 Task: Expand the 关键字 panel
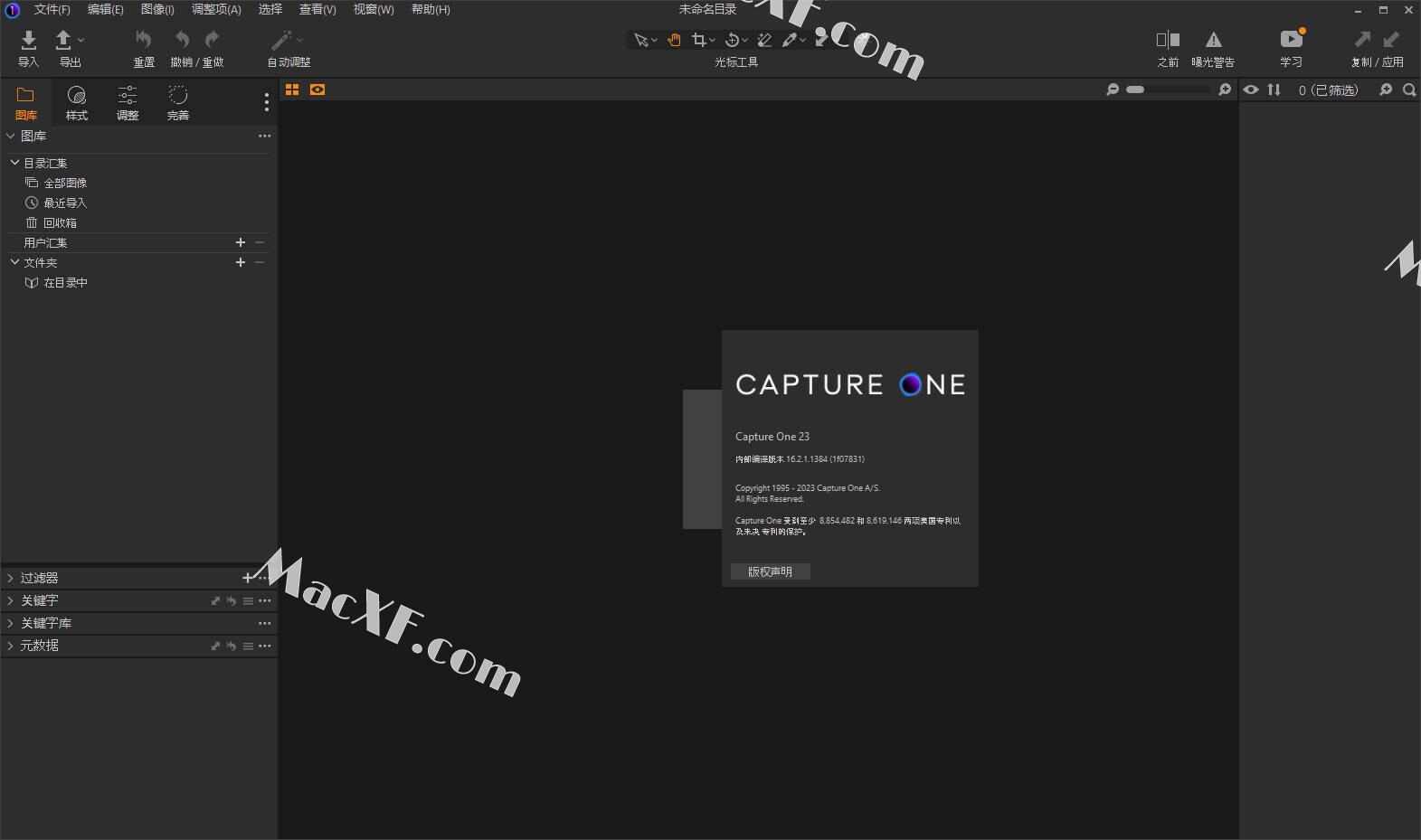pyautogui.click(x=11, y=600)
